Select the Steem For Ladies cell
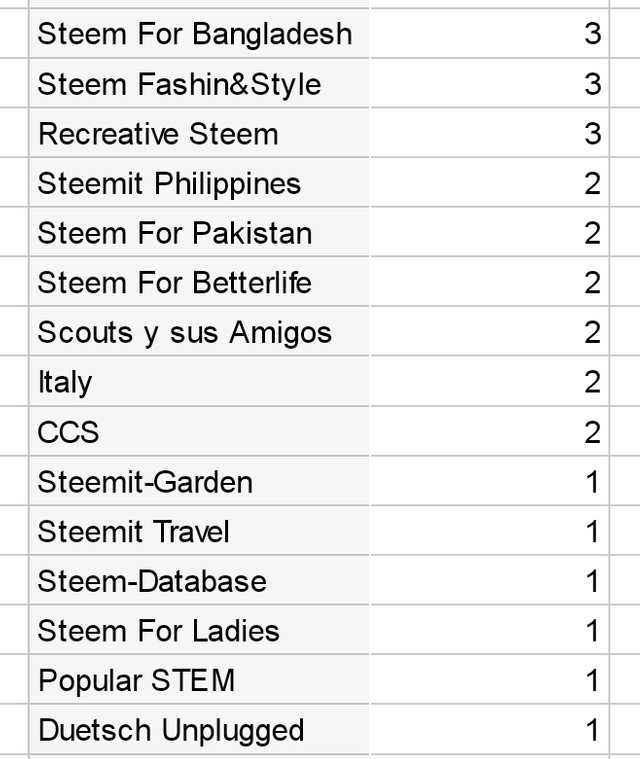 pos(199,631)
